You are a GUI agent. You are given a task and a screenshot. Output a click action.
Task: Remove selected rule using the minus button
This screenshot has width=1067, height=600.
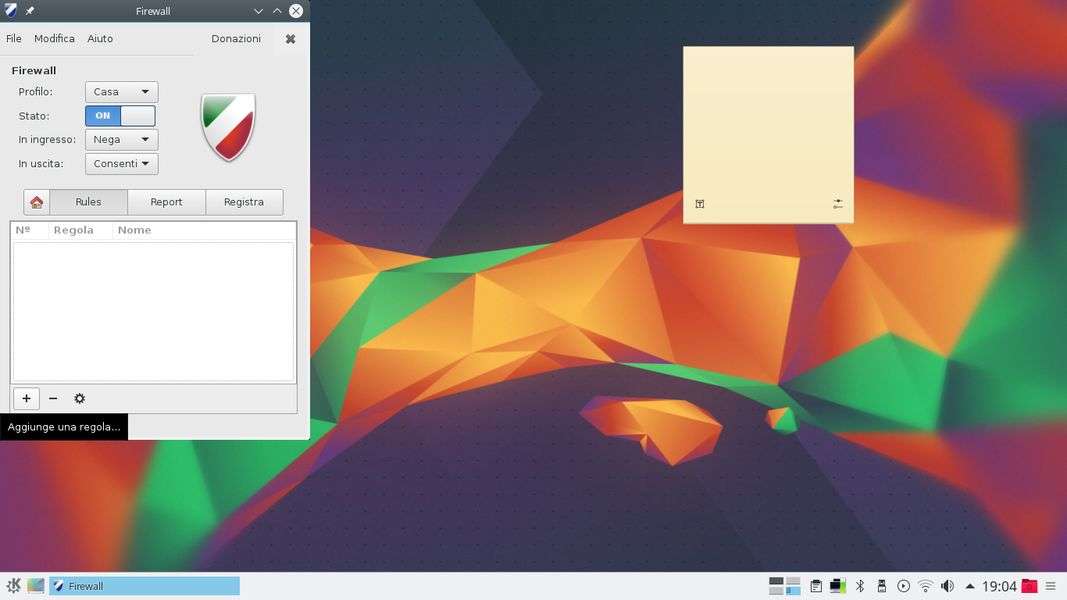pos(53,399)
